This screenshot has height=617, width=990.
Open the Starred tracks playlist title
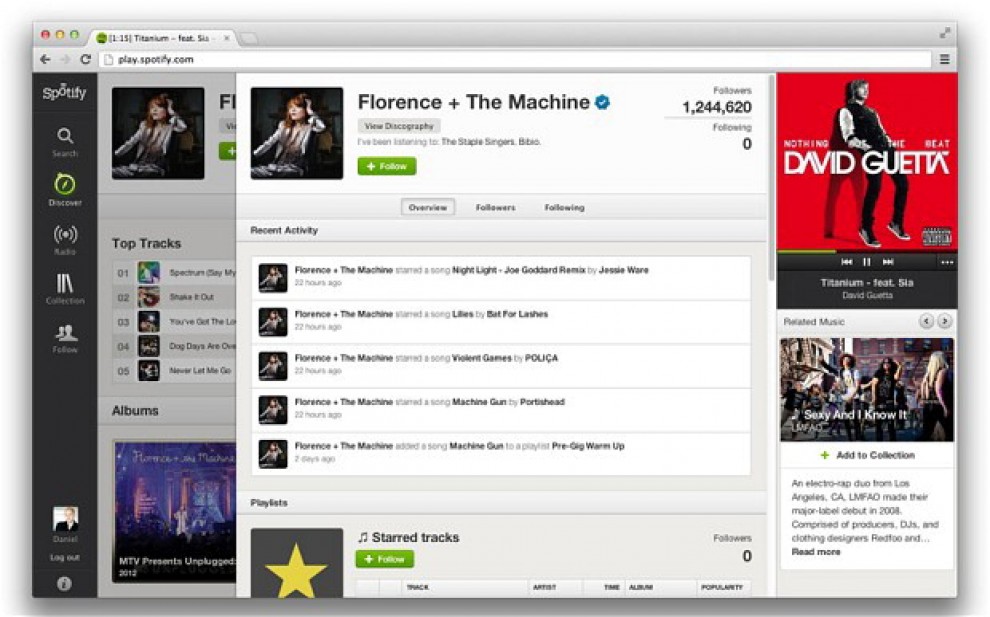pos(415,537)
